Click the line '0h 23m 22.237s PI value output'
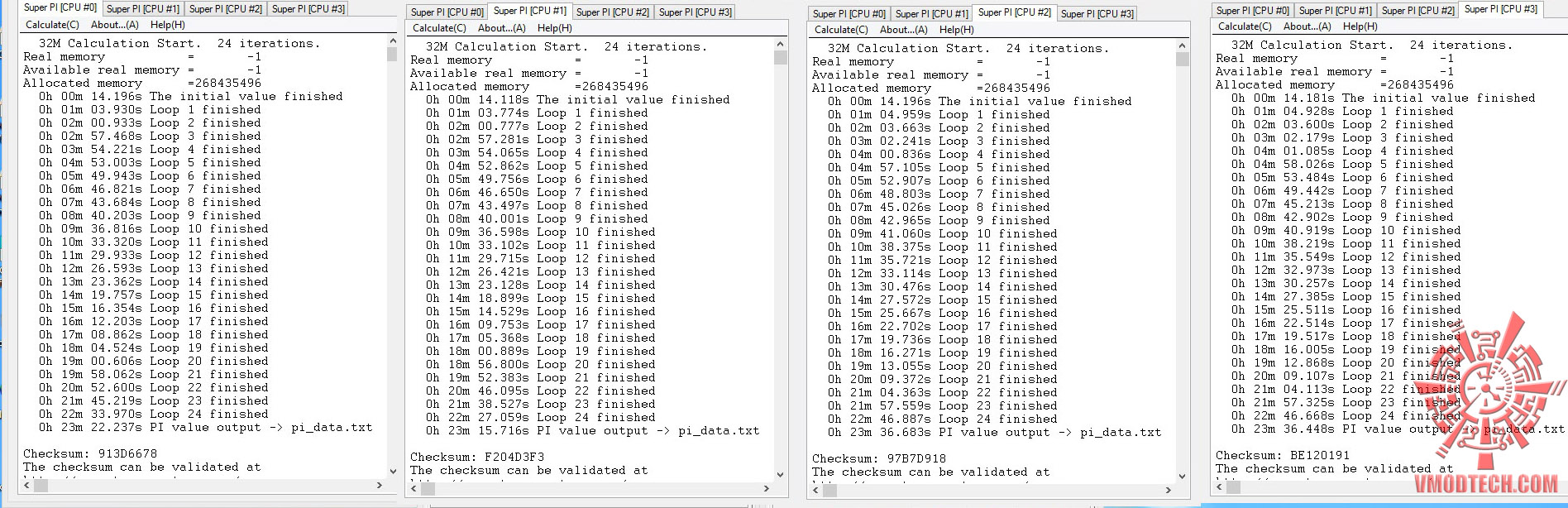Image resolution: width=1568 pixels, height=508 pixels. (x=205, y=428)
